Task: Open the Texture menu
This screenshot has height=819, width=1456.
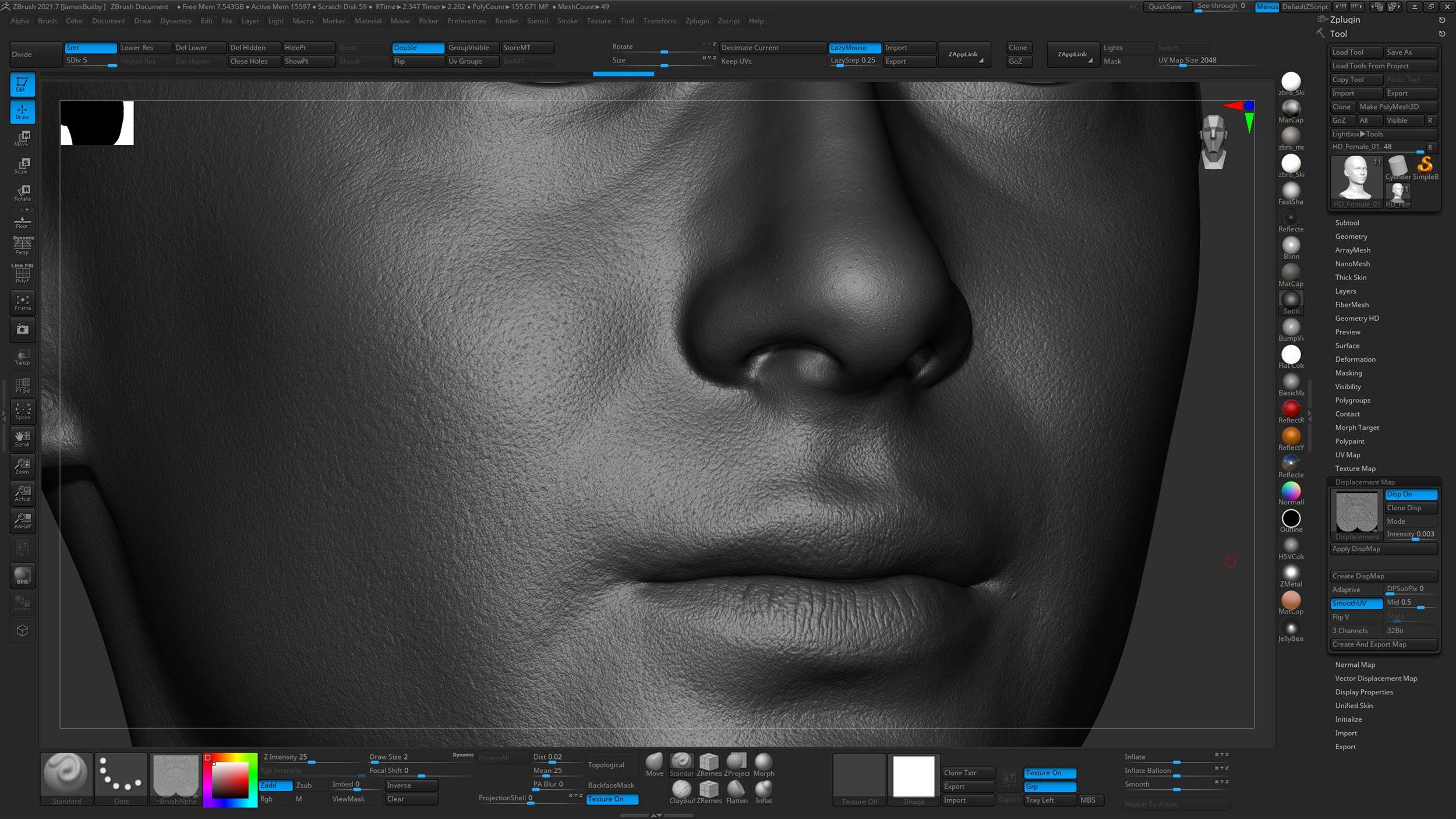Action: [599, 20]
